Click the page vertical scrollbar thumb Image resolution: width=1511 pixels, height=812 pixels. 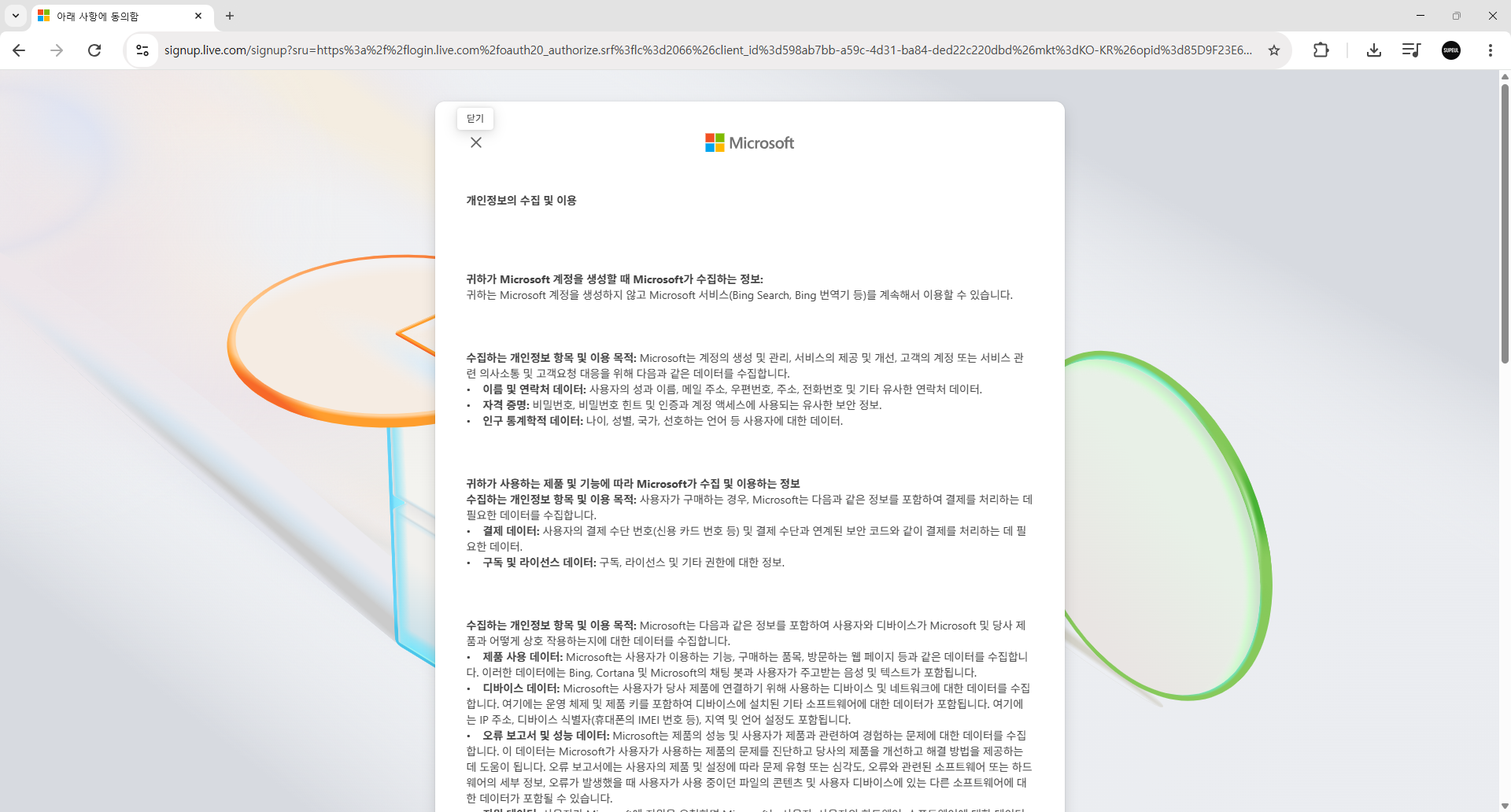(1505, 223)
